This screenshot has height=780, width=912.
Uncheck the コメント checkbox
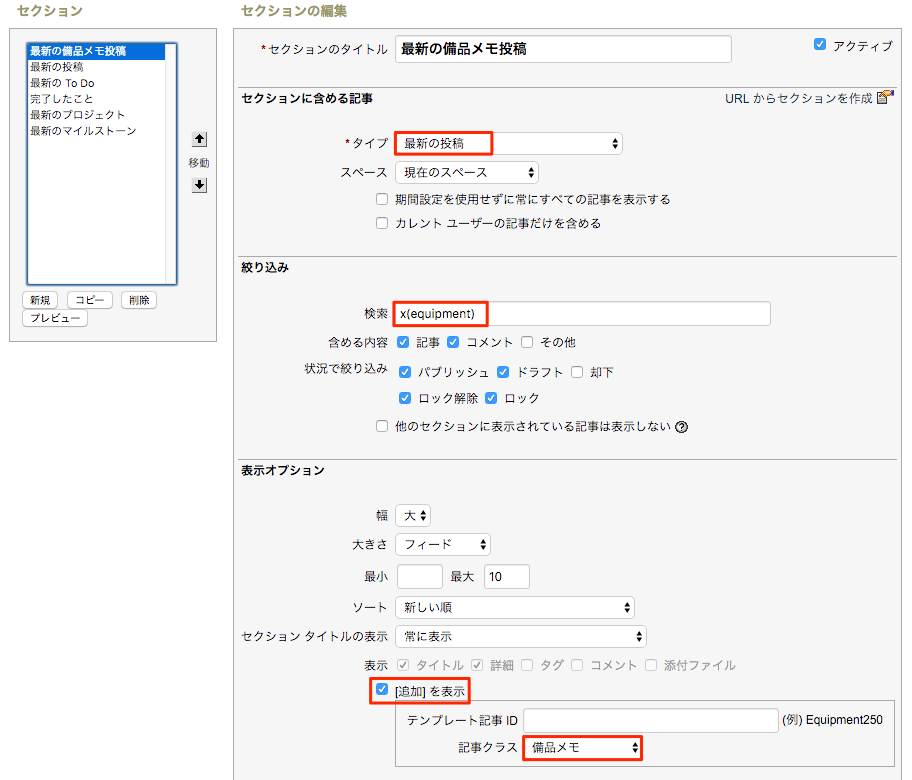point(454,341)
